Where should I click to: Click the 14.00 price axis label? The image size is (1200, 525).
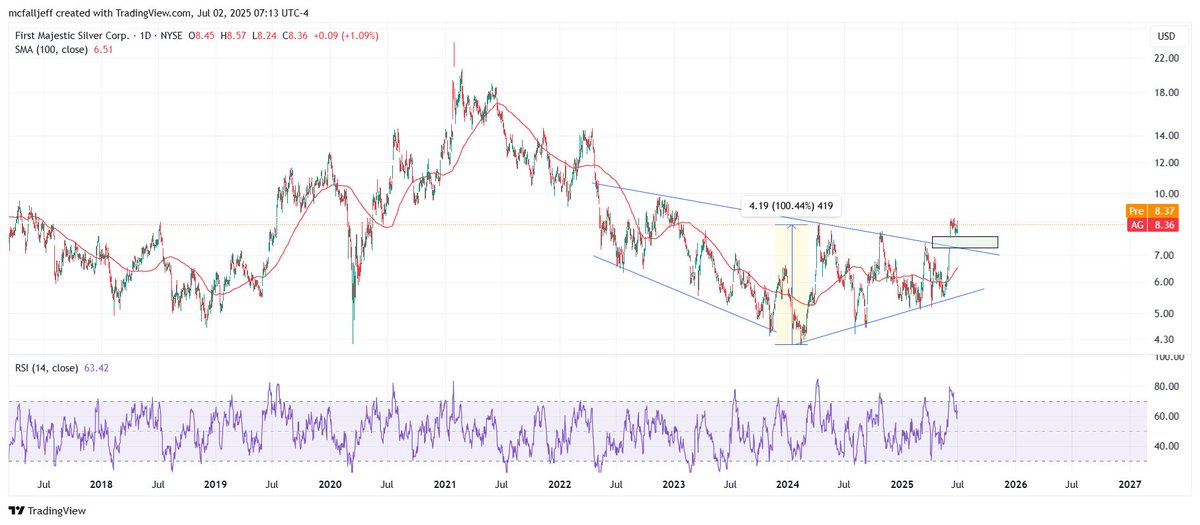[1167, 136]
